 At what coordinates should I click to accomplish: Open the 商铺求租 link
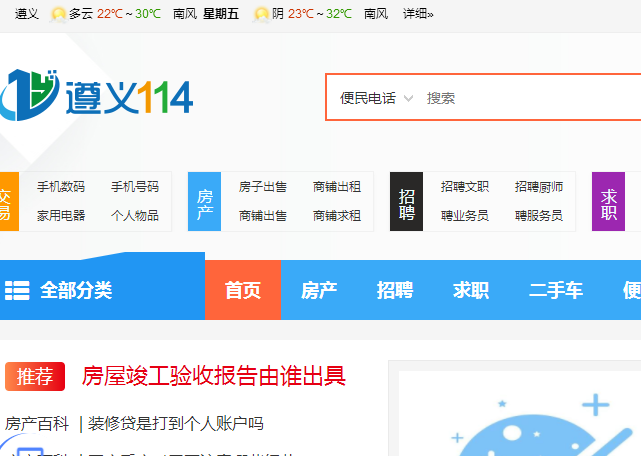[337, 216]
